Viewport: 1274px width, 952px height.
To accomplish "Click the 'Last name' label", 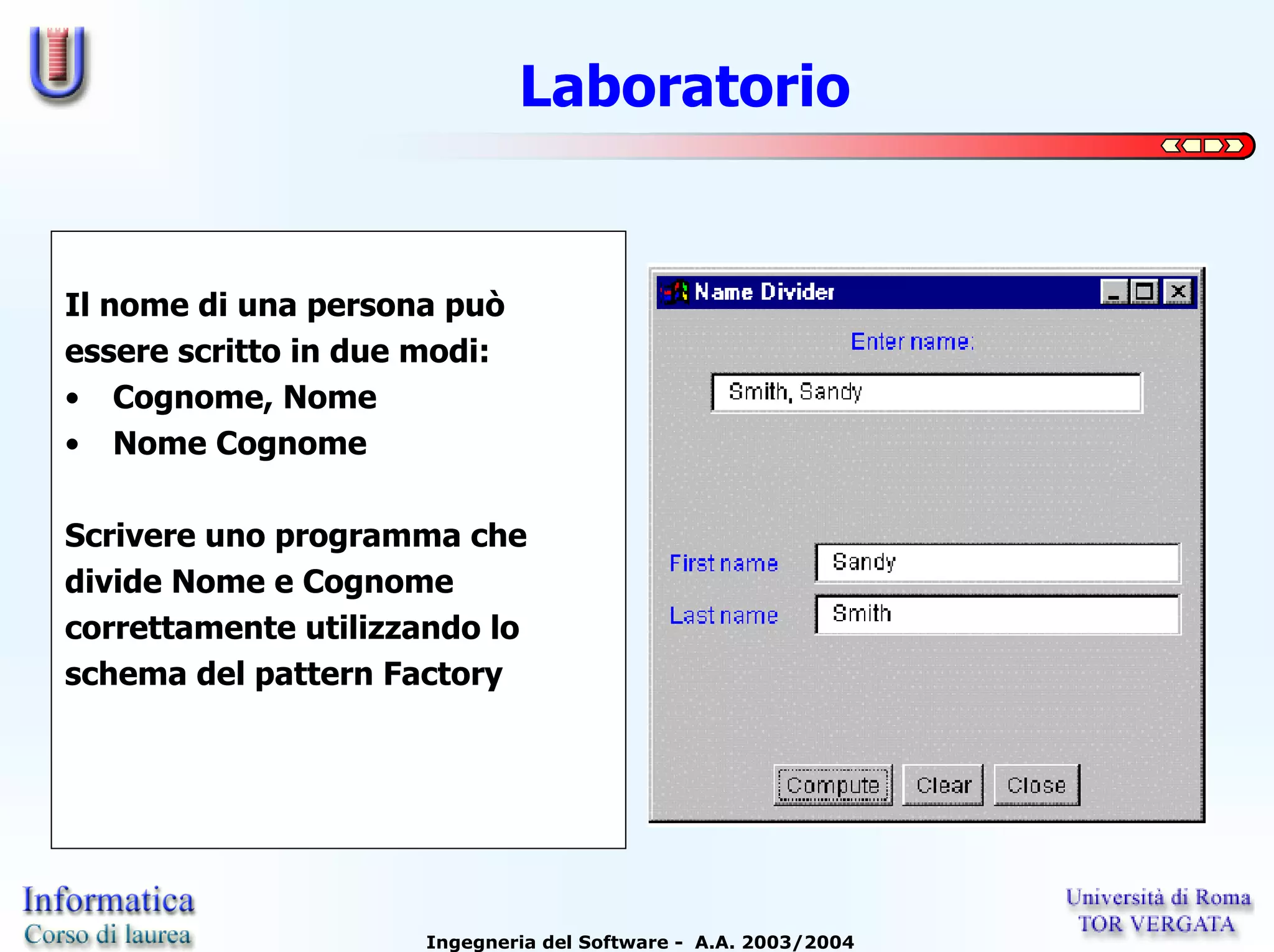I will pyautogui.click(x=723, y=615).
